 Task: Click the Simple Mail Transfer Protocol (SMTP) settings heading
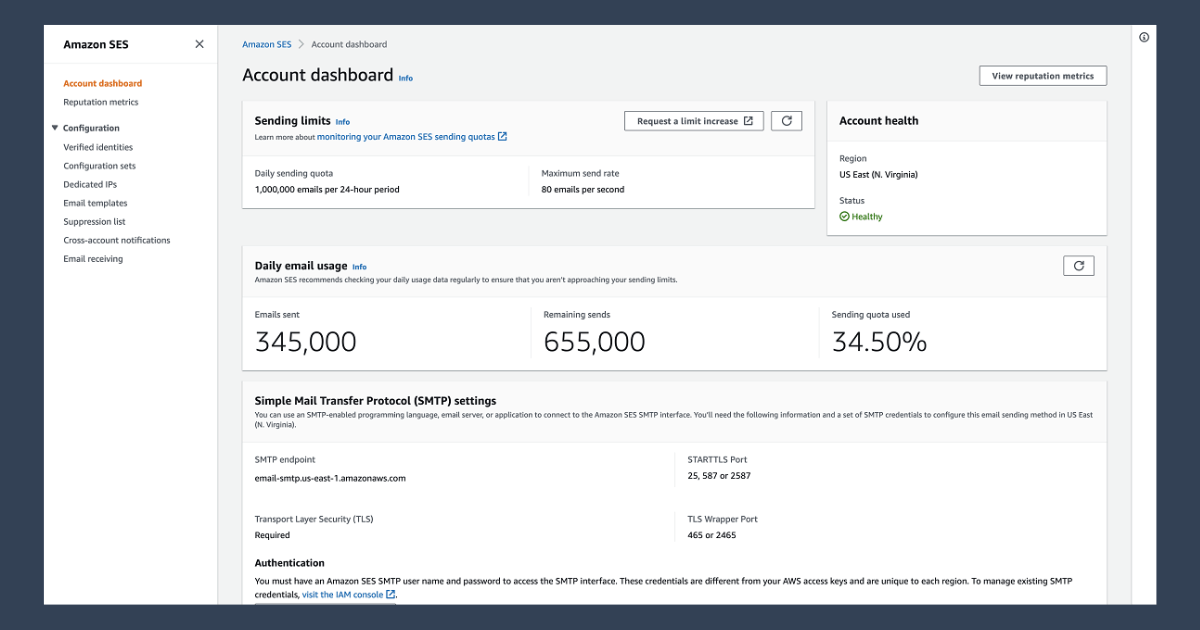point(376,400)
